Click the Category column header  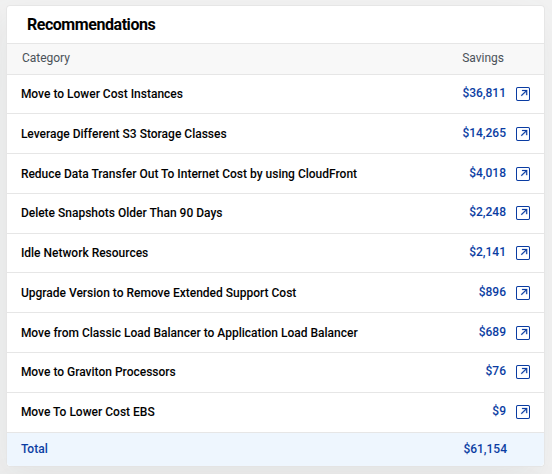click(x=46, y=58)
